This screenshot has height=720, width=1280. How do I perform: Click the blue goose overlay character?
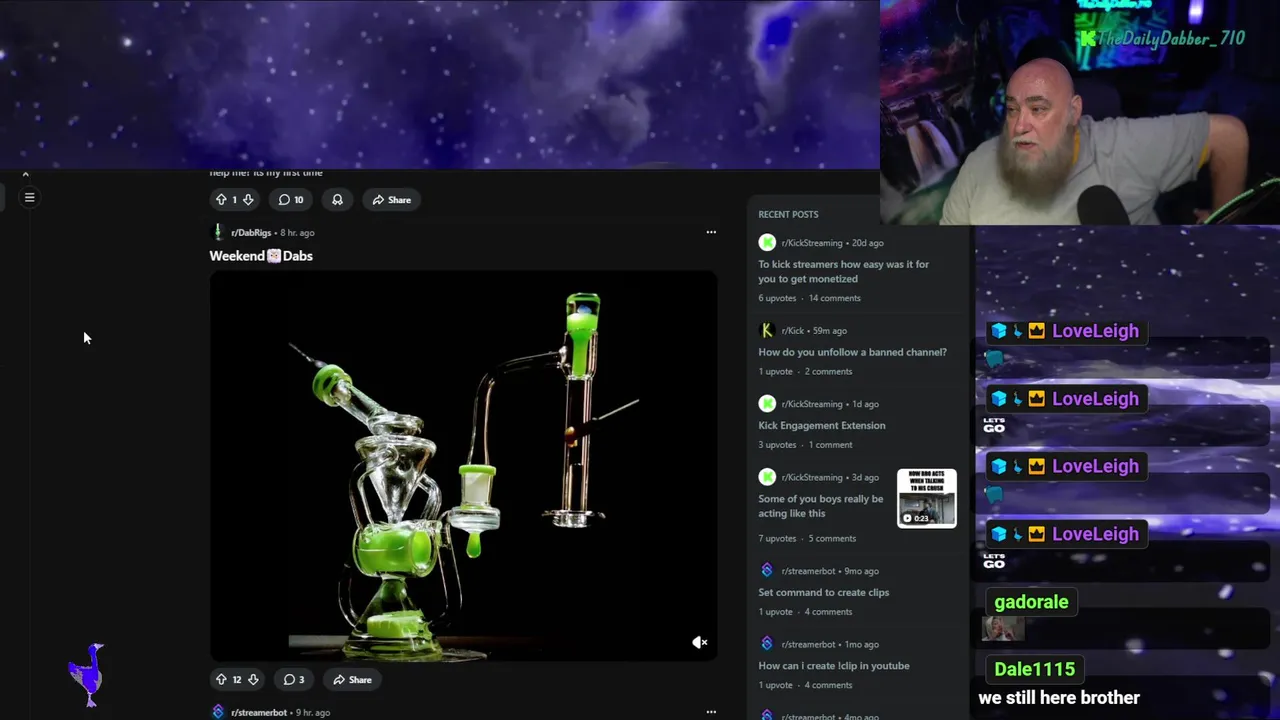[88, 675]
